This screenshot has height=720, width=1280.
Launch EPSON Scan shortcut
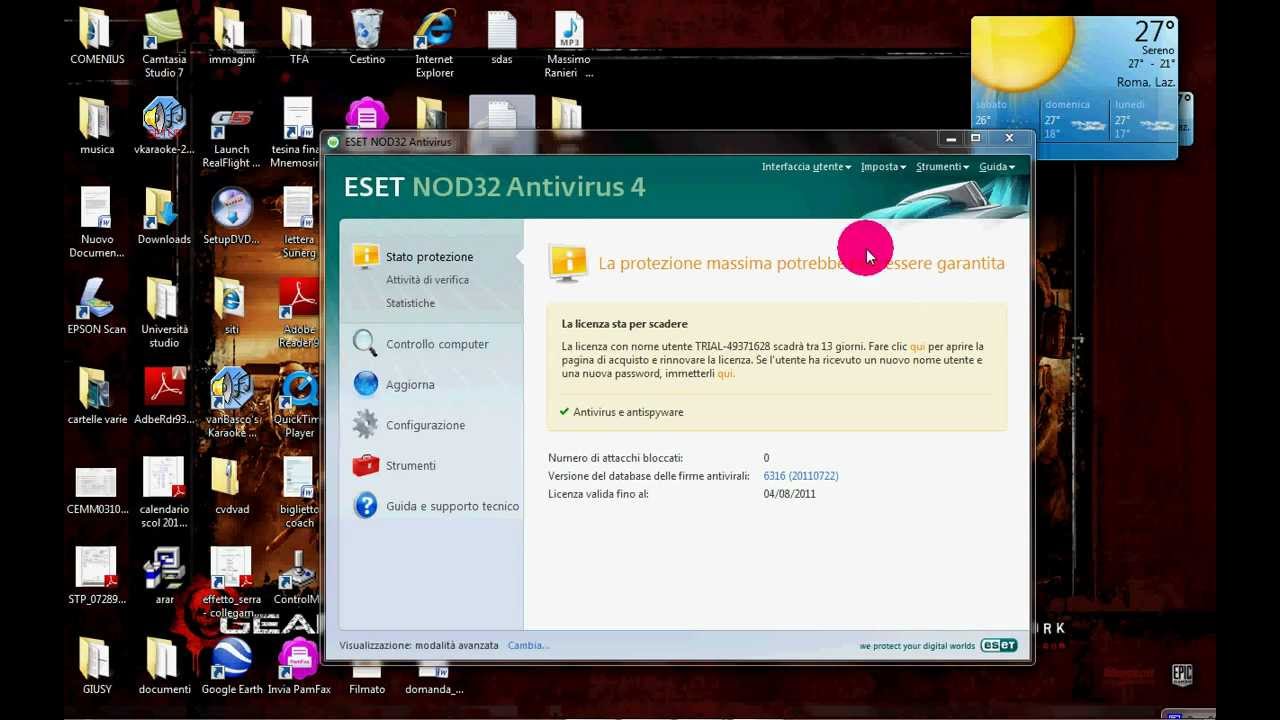(97, 307)
